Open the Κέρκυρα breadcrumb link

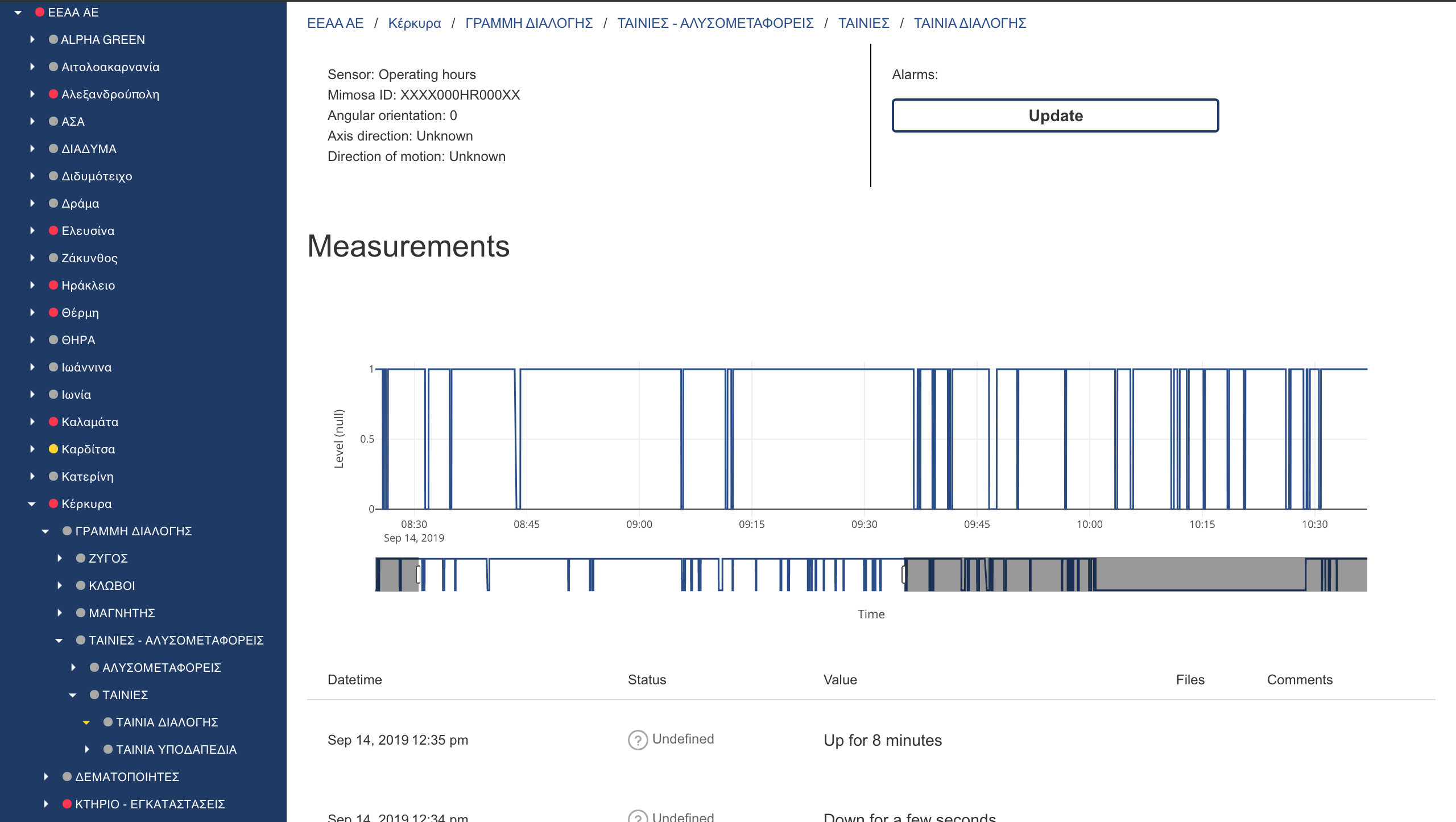[414, 23]
